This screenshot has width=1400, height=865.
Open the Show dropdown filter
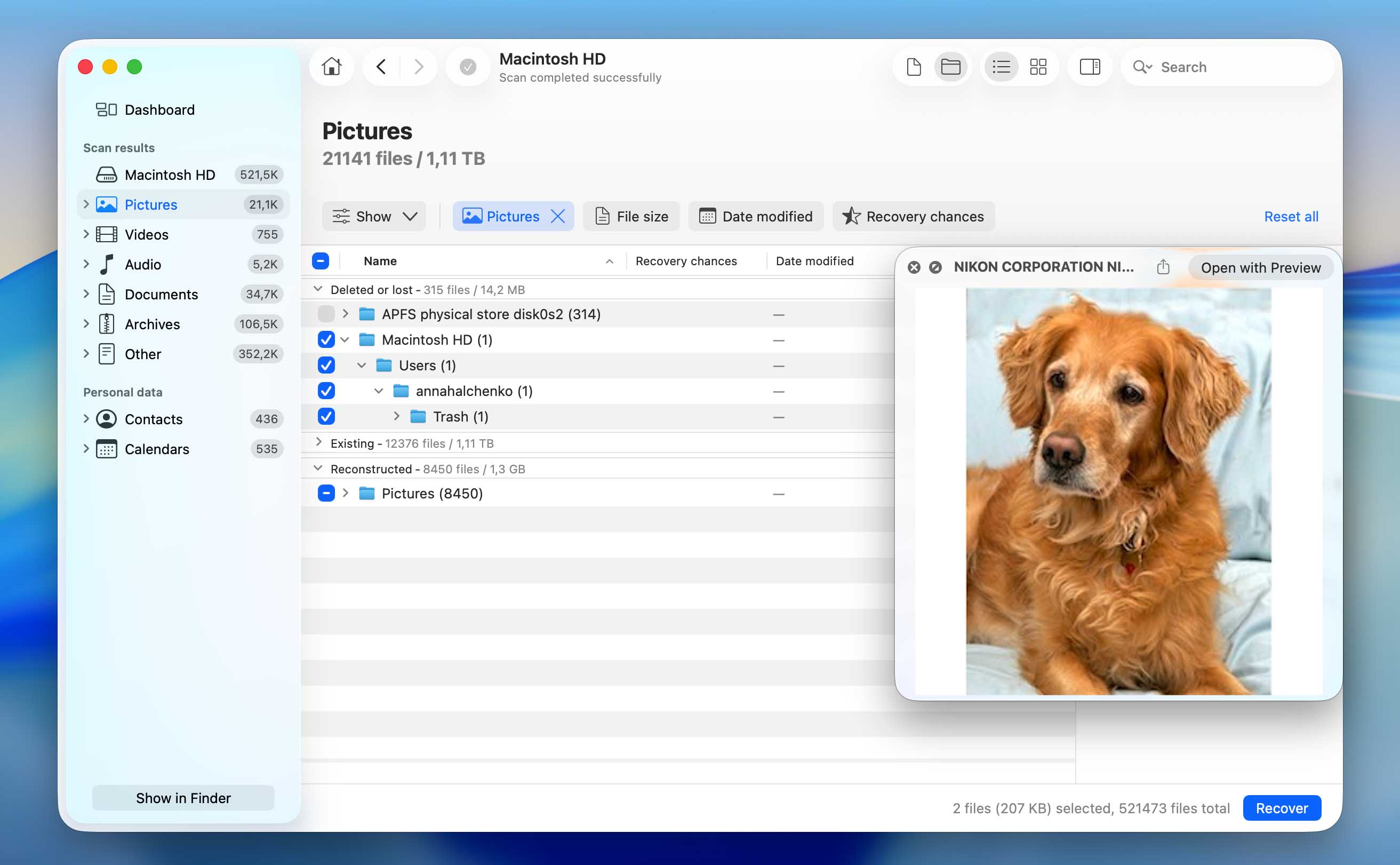click(x=374, y=216)
